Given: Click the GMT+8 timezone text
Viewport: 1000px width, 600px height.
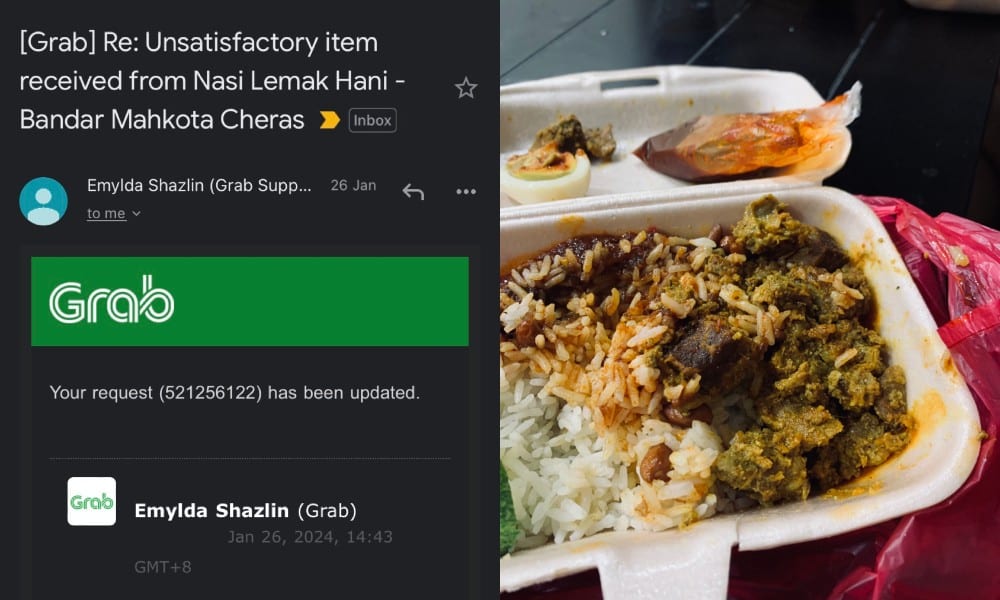Looking at the screenshot, I should click(x=162, y=567).
